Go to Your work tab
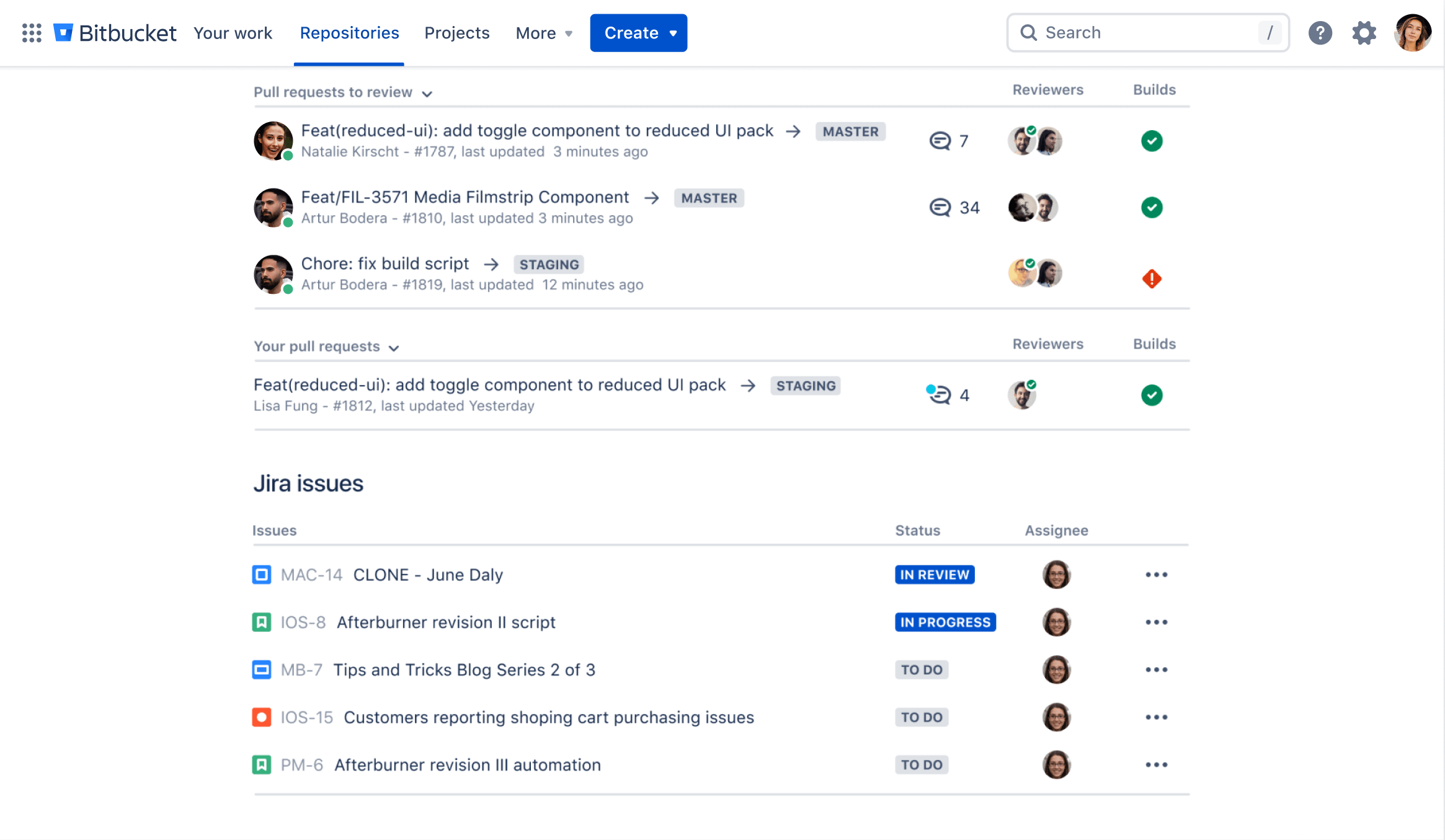The image size is (1445, 840). click(233, 33)
